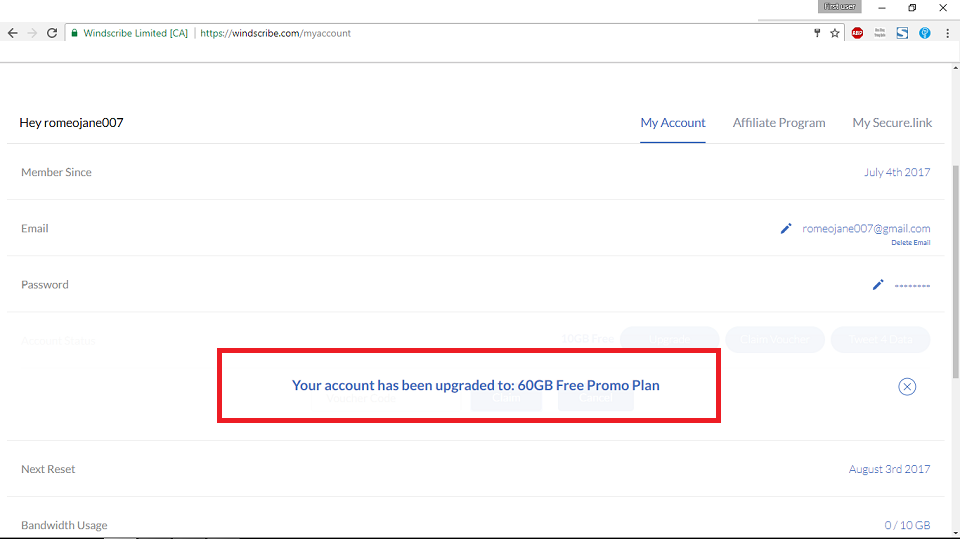Click the faded Tweet 4 Data button
The height and width of the screenshot is (539, 960).
click(x=880, y=339)
